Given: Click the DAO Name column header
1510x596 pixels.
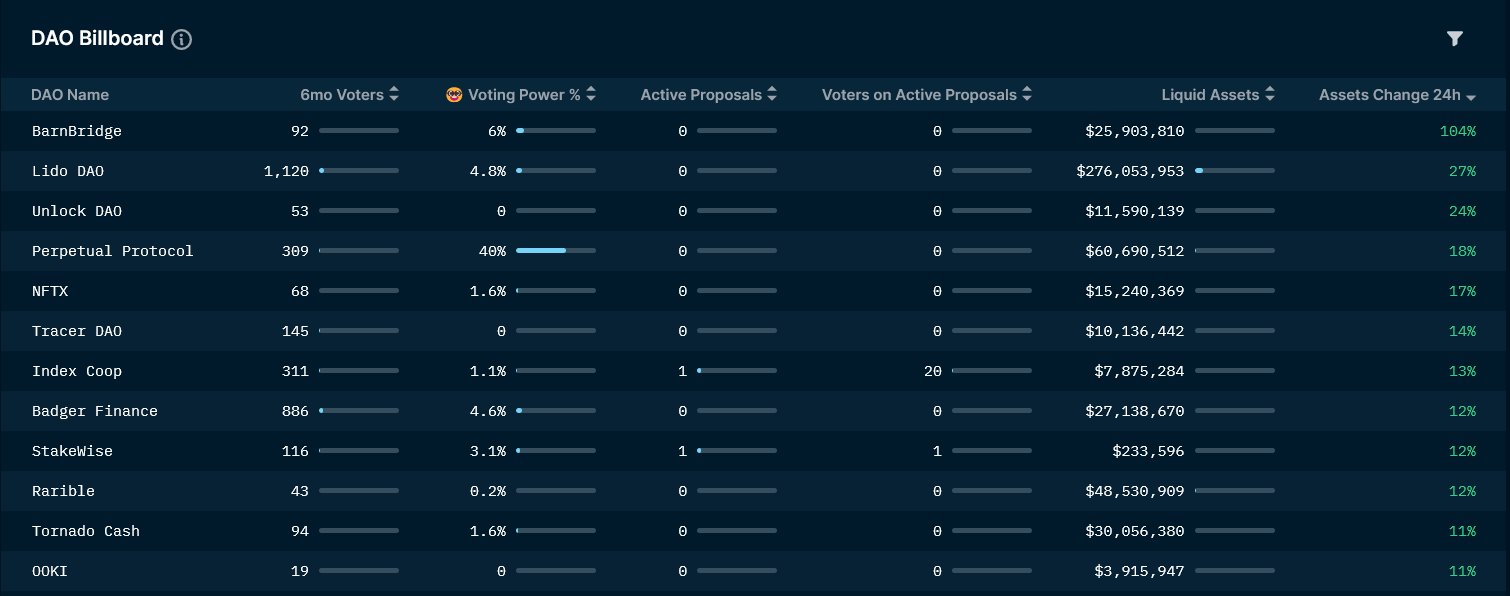Looking at the screenshot, I should pos(70,95).
